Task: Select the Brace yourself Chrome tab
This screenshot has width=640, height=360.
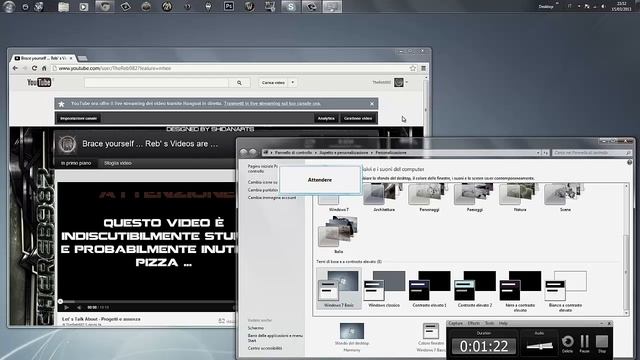Action: coord(43,58)
